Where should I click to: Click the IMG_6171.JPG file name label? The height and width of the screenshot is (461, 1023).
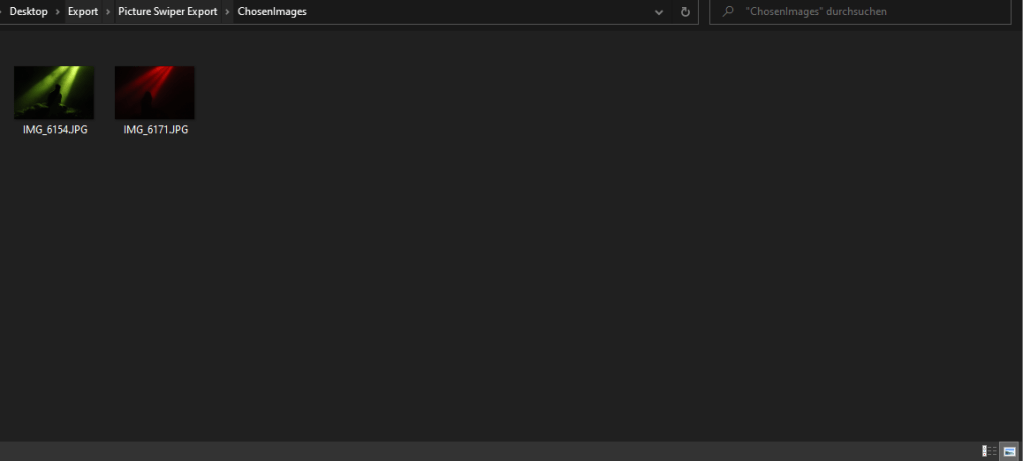pos(156,130)
